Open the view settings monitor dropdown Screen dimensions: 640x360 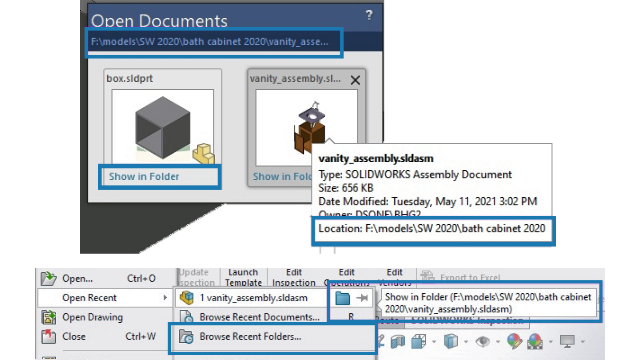tap(582, 342)
